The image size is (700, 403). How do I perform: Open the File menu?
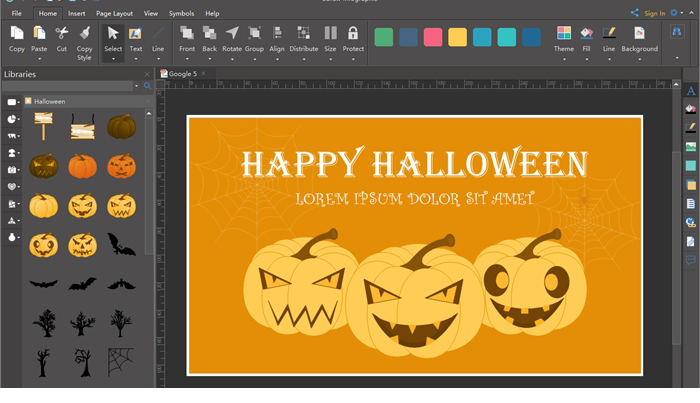(17, 13)
